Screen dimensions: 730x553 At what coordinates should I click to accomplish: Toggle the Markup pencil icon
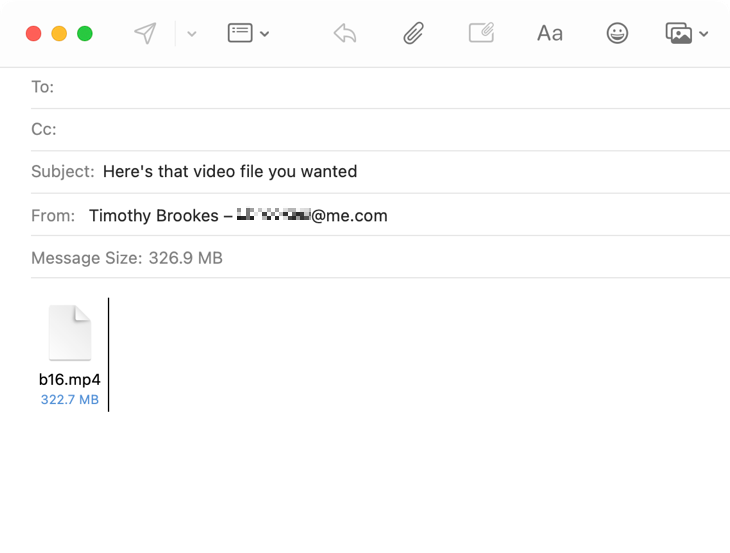(481, 33)
